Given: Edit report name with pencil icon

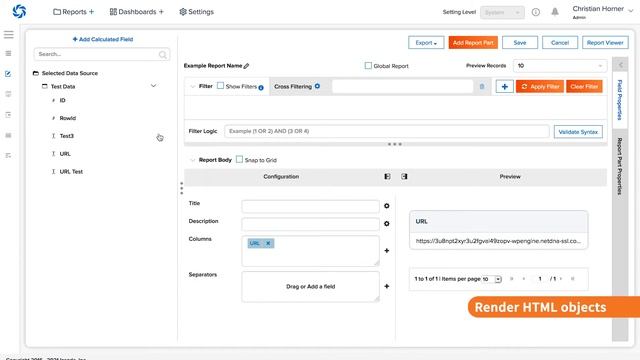Looking at the screenshot, I should coord(246,66).
